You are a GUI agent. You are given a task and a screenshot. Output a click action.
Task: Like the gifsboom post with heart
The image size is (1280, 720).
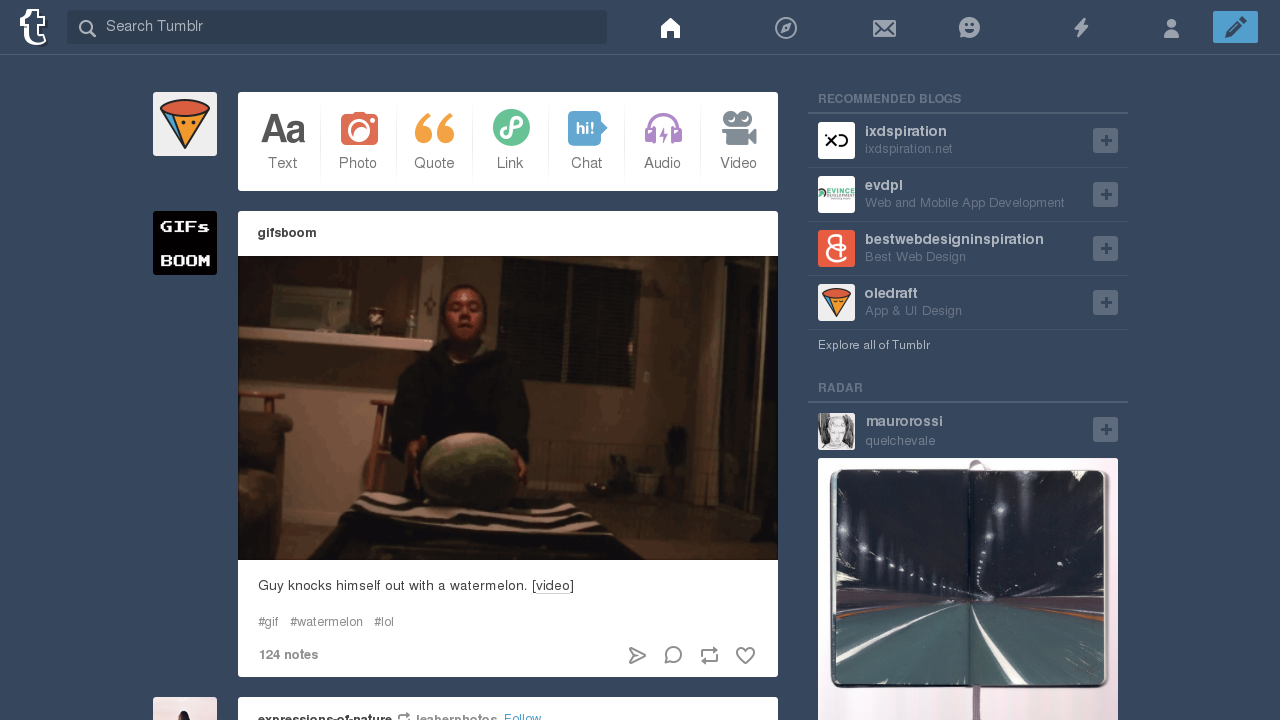(745, 656)
